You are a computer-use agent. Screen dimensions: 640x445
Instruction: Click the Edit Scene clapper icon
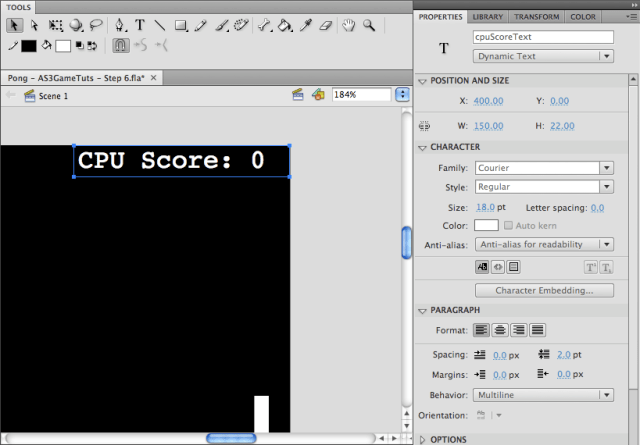(297, 95)
